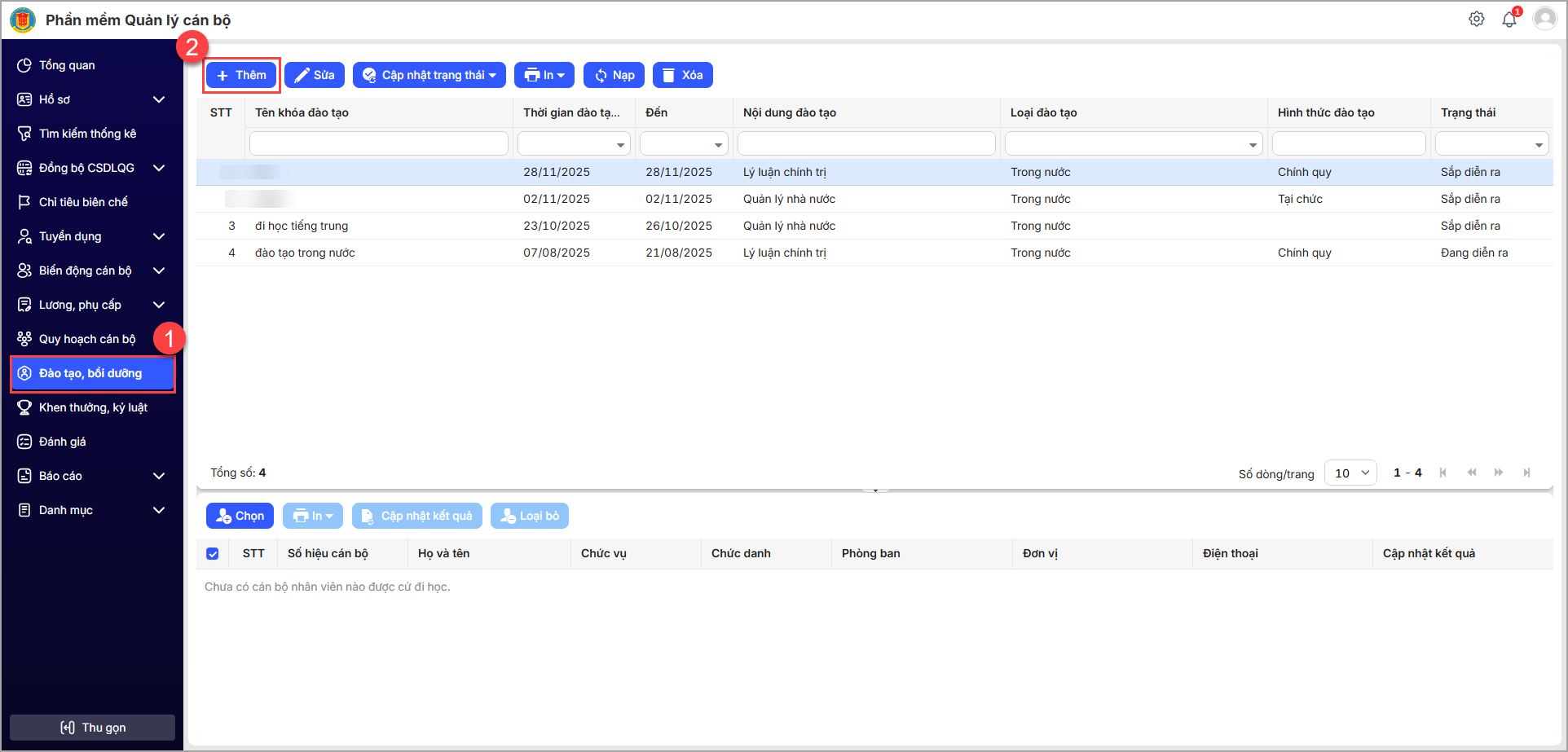Click the Chọn staff button
Viewport: 1568px width, 752px height.
[x=240, y=516]
